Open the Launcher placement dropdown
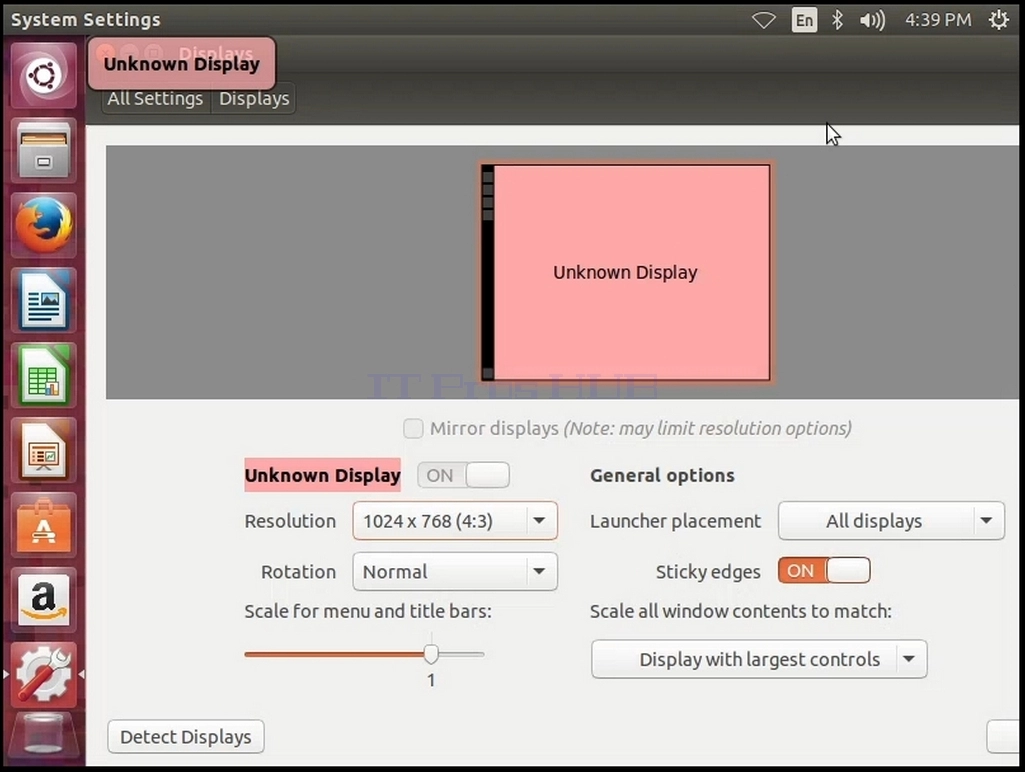Screen dimensions: 1025x772 coord(891,521)
